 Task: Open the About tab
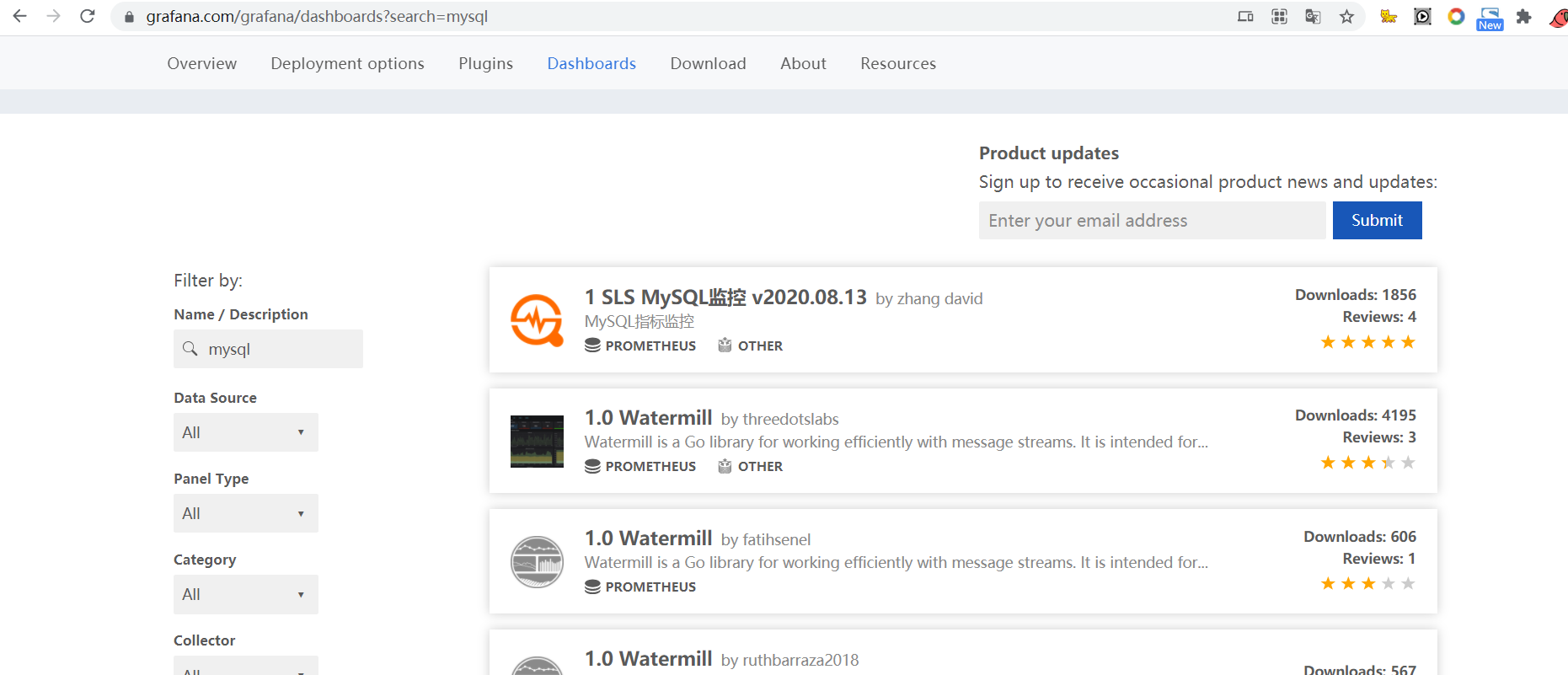pyautogui.click(x=803, y=63)
